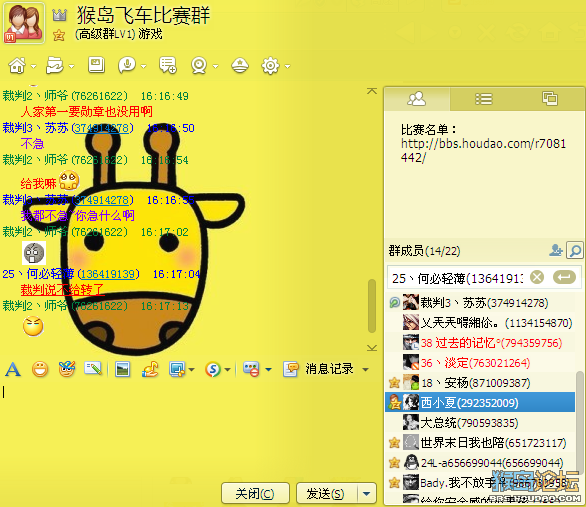Select member 世界末日我也陪(651723117)
Image resolution: width=586 pixels, height=507 pixels.
pos(480,443)
